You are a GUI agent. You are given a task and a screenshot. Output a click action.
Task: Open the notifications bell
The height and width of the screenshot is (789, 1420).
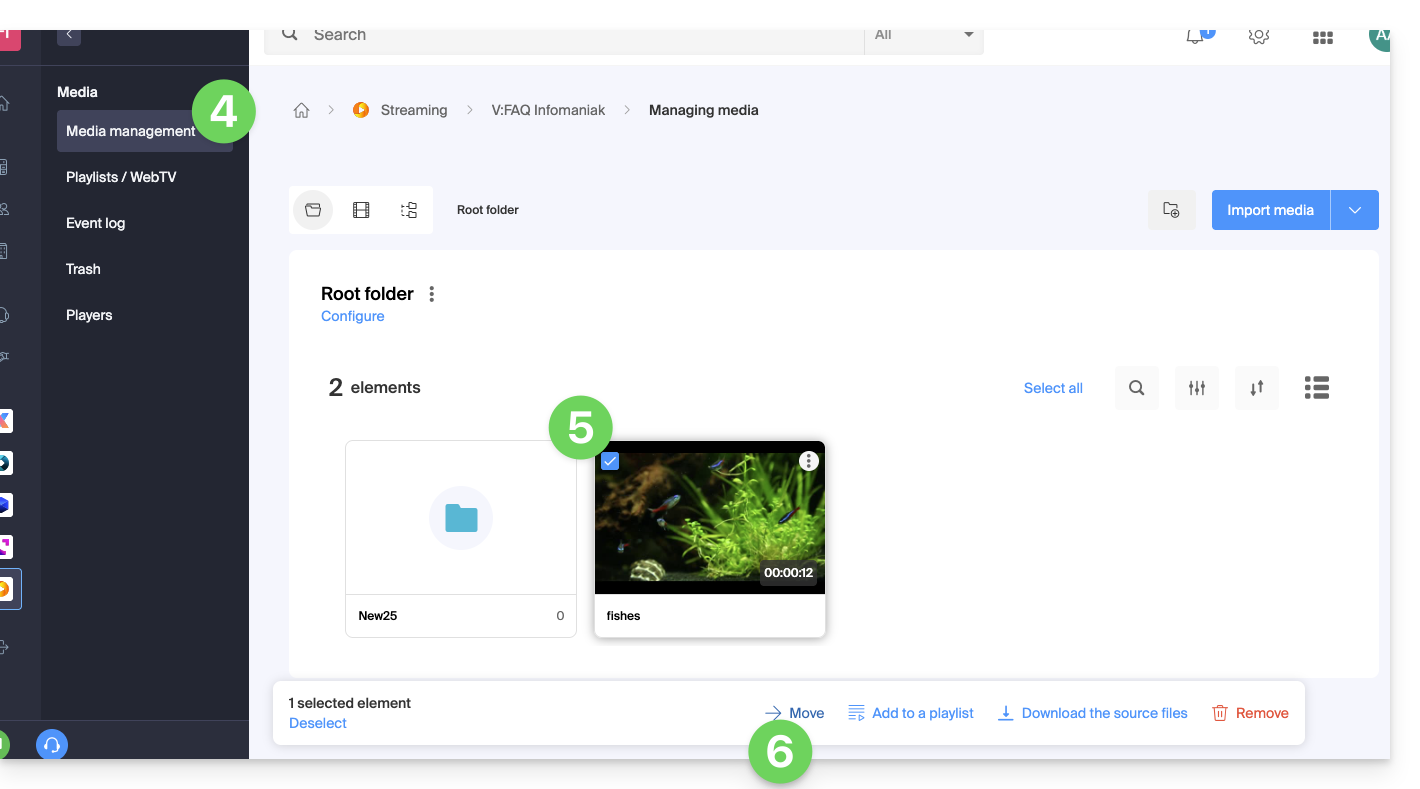point(1195,36)
